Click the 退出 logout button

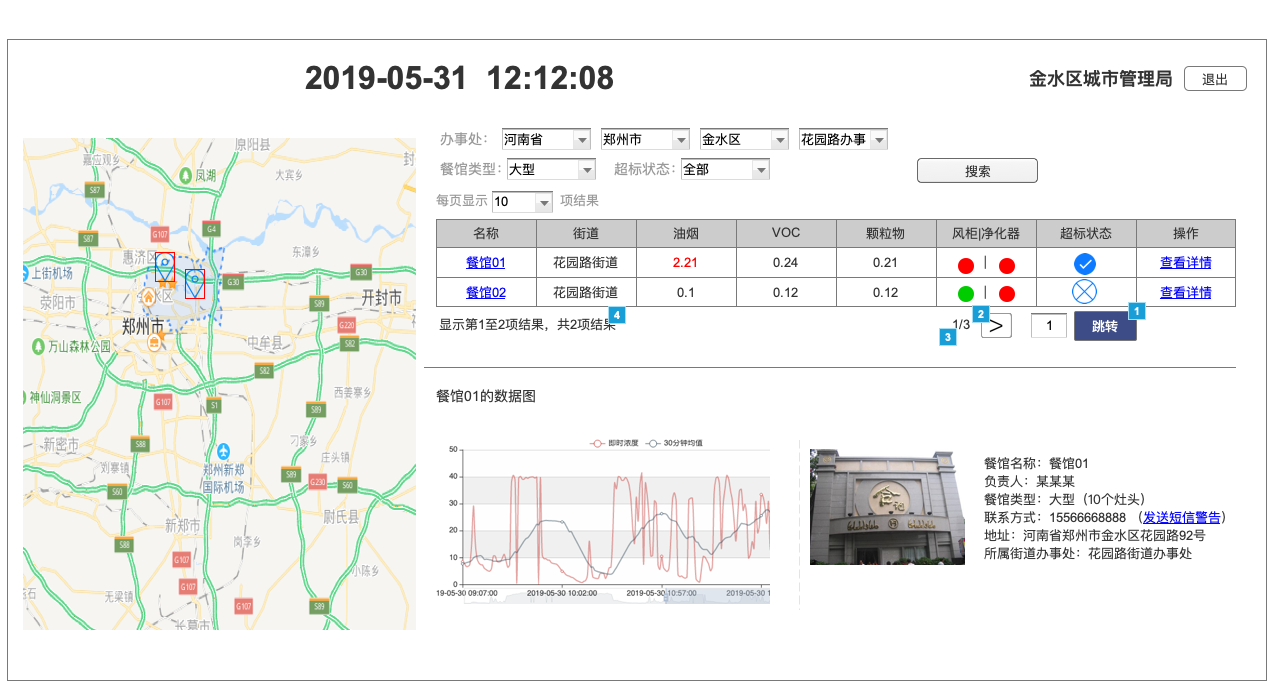pyautogui.click(x=1215, y=79)
